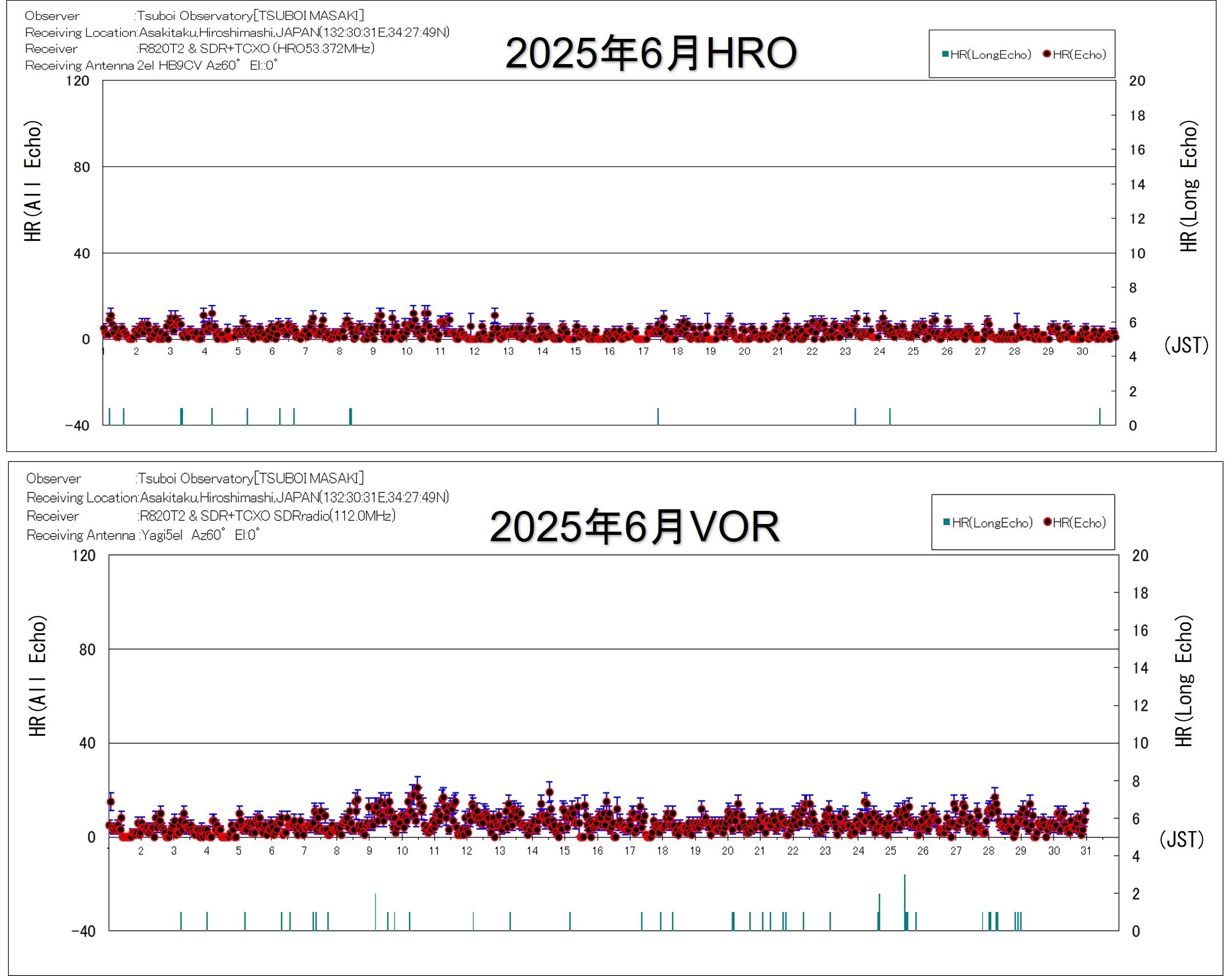Click the 2025年6月HRO chart title
The height and width of the screenshot is (976, 1232).
coord(650,53)
